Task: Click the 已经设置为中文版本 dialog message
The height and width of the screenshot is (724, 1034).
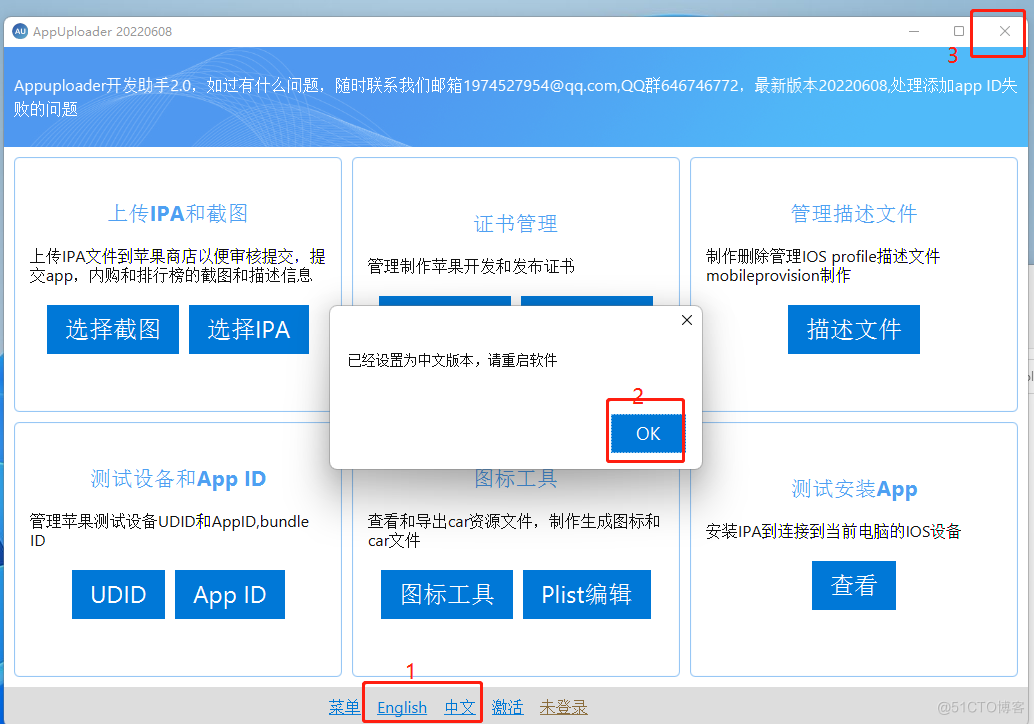Action: [452, 360]
